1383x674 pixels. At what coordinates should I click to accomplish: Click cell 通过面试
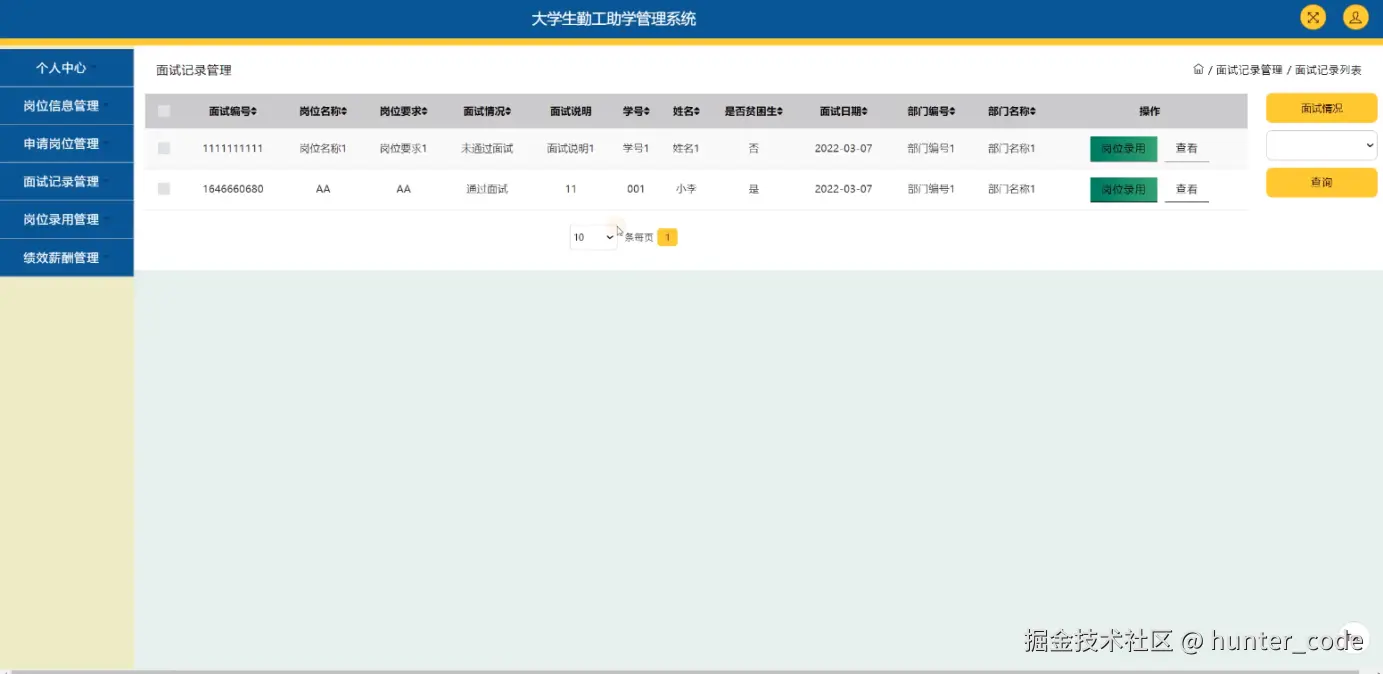(x=487, y=188)
